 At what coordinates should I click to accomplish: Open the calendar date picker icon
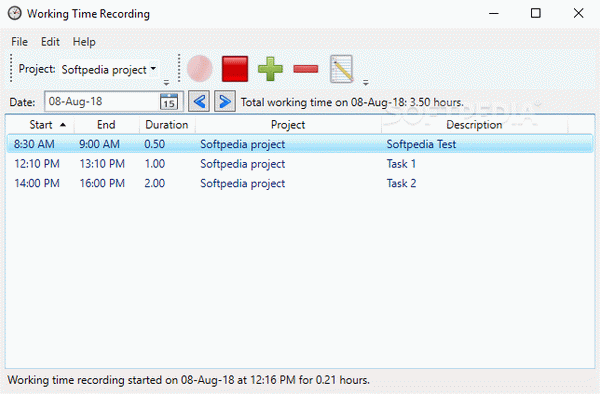pos(169,102)
